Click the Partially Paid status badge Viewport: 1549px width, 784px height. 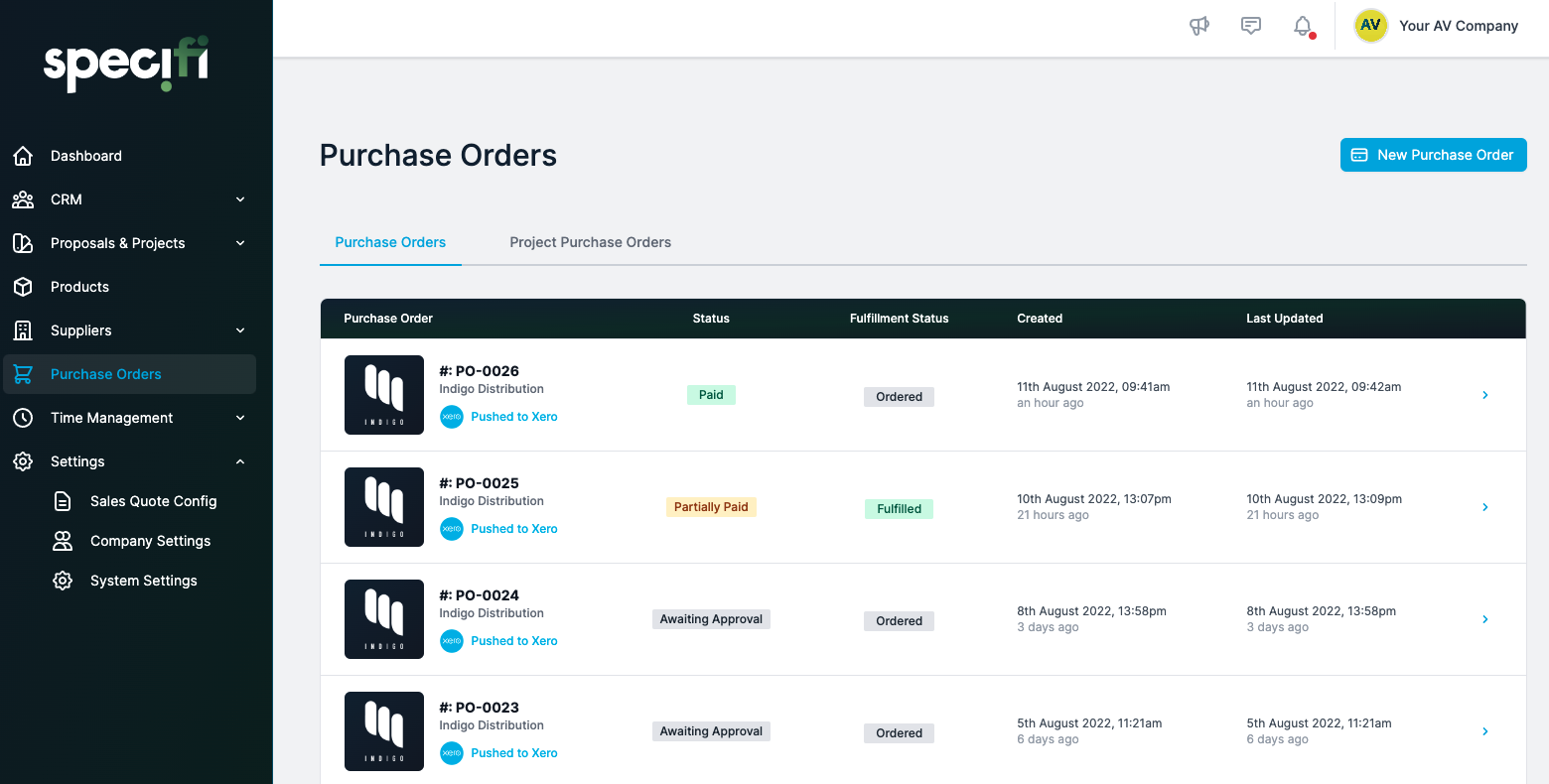[711, 507]
